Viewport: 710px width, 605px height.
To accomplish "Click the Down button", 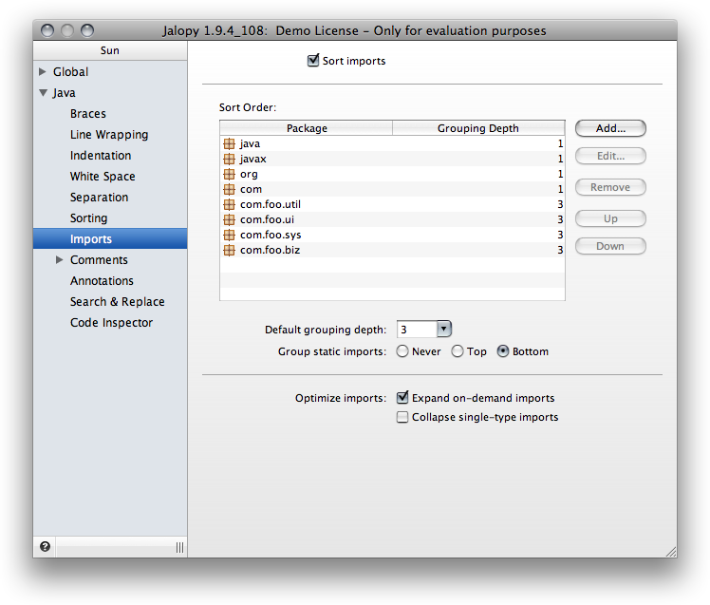I will pos(610,246).
